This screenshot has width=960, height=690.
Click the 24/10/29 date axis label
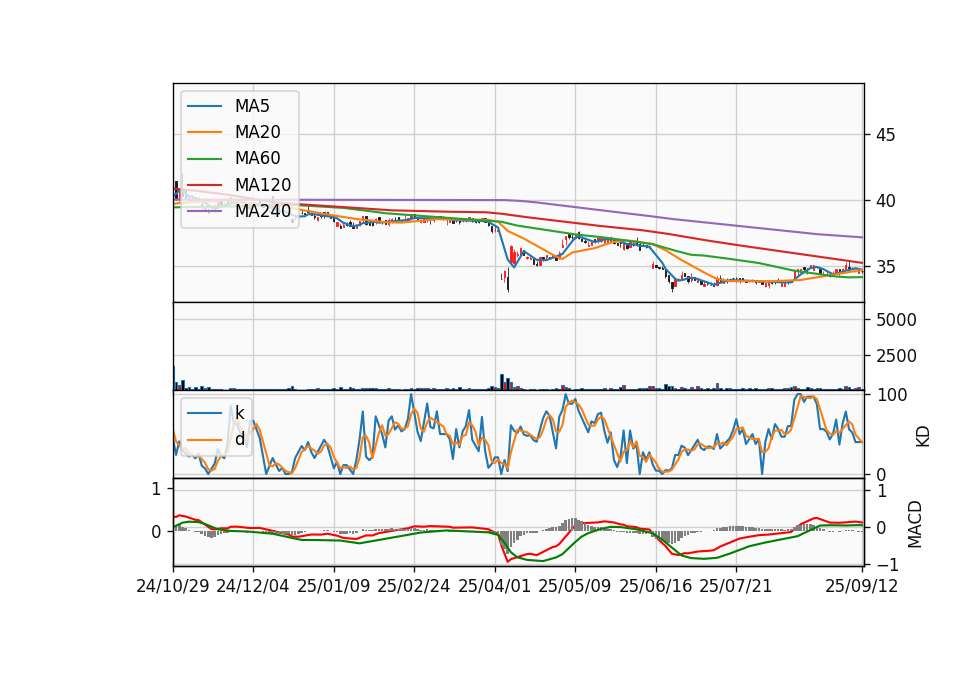[x=173, y=586]
